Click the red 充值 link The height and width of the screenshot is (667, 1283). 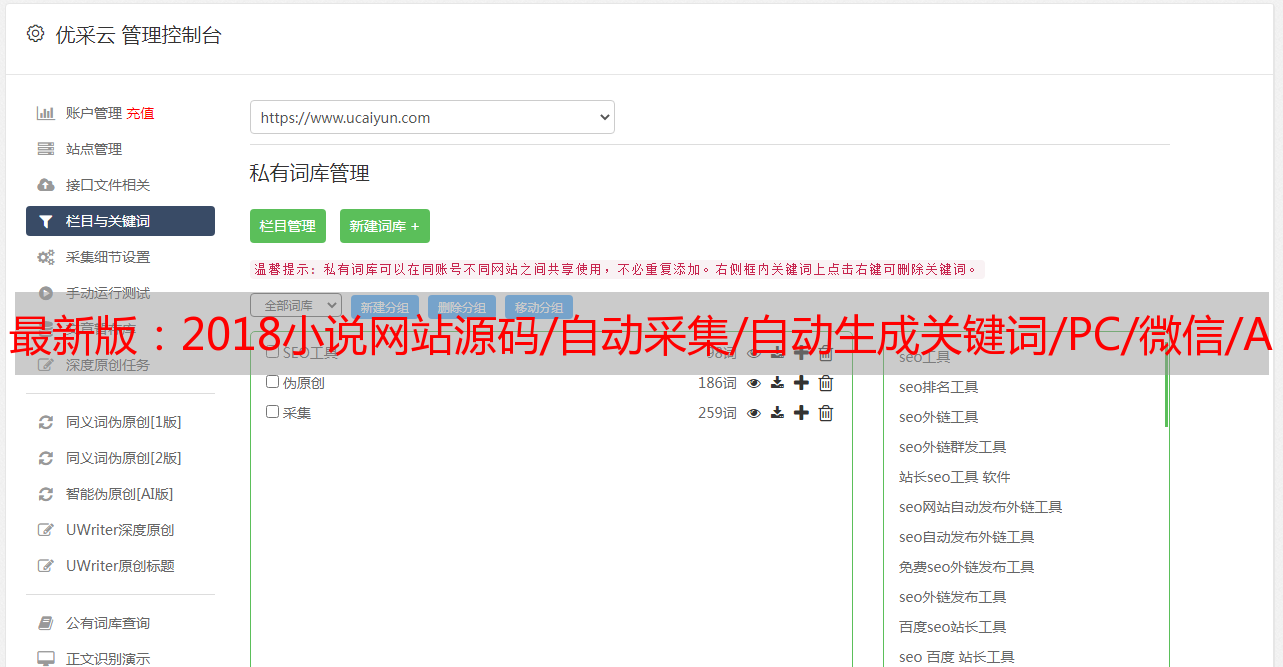pyautogui.click(x=141, y=113)
